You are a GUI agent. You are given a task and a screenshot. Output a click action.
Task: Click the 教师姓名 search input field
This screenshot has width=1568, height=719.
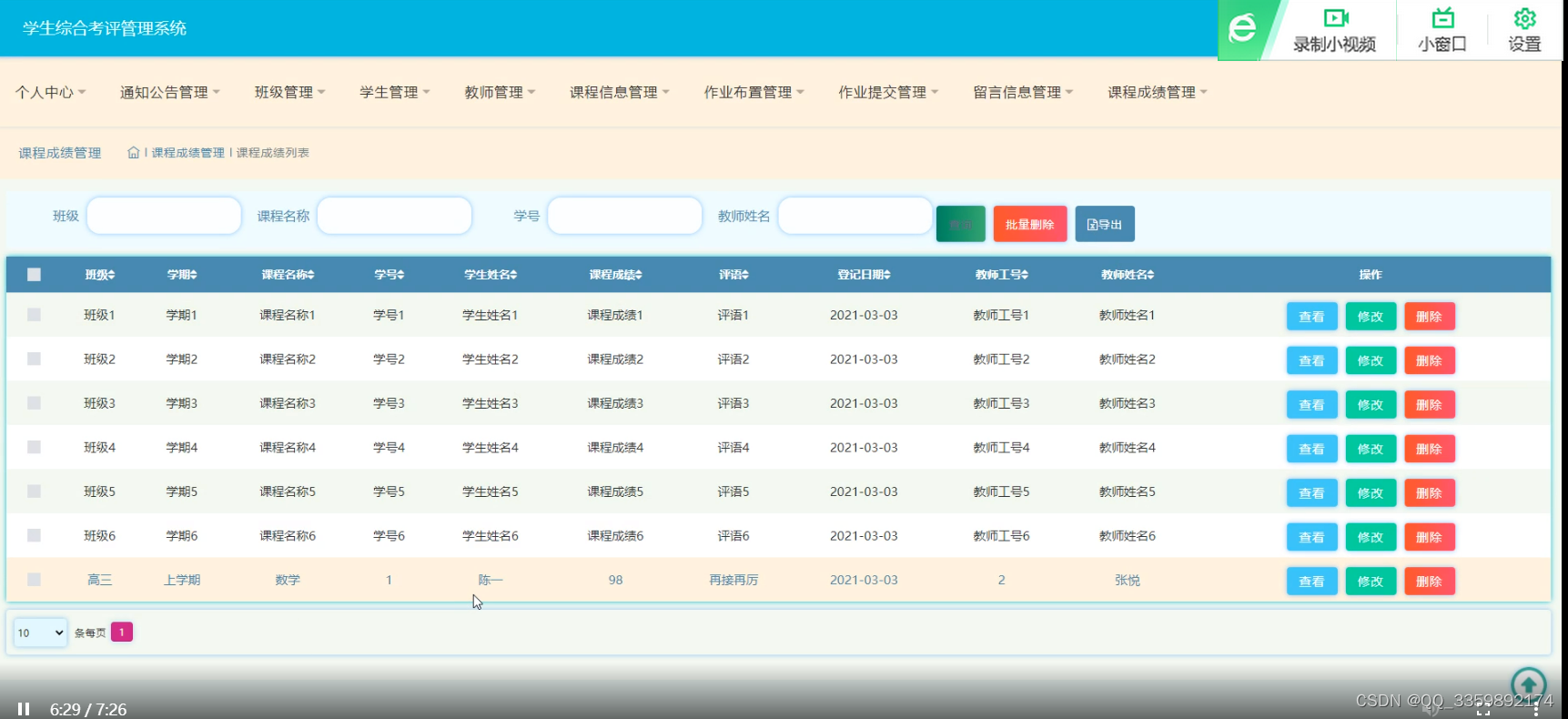[855, 216]
